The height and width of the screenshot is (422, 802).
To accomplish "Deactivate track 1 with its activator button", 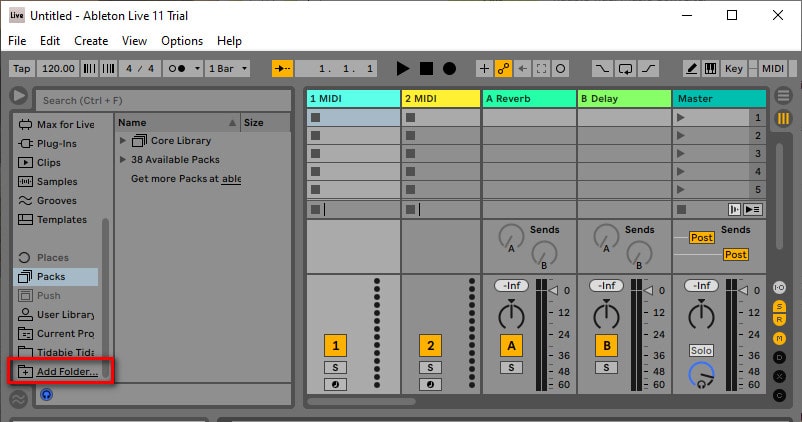I will coord(336,346).
